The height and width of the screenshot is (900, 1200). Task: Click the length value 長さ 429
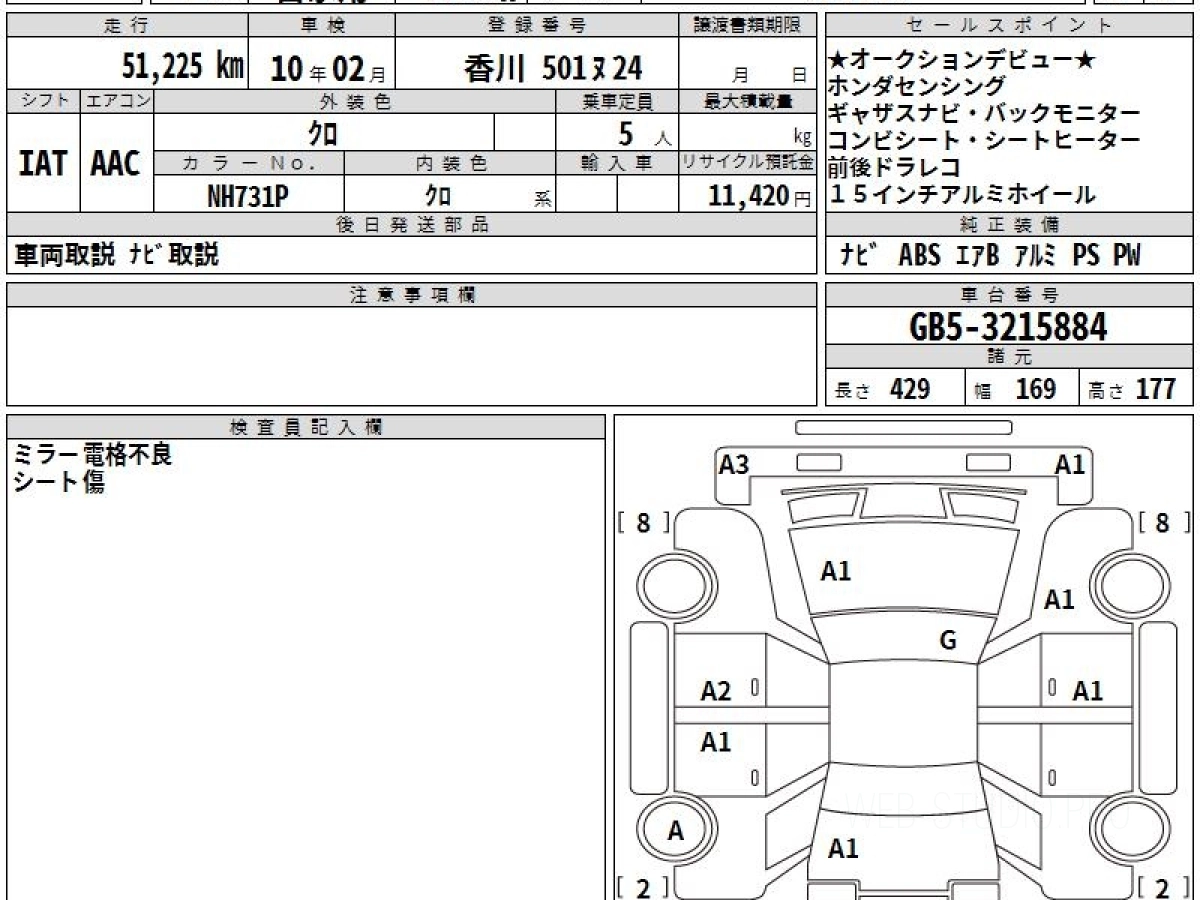(x=882, y=389)
